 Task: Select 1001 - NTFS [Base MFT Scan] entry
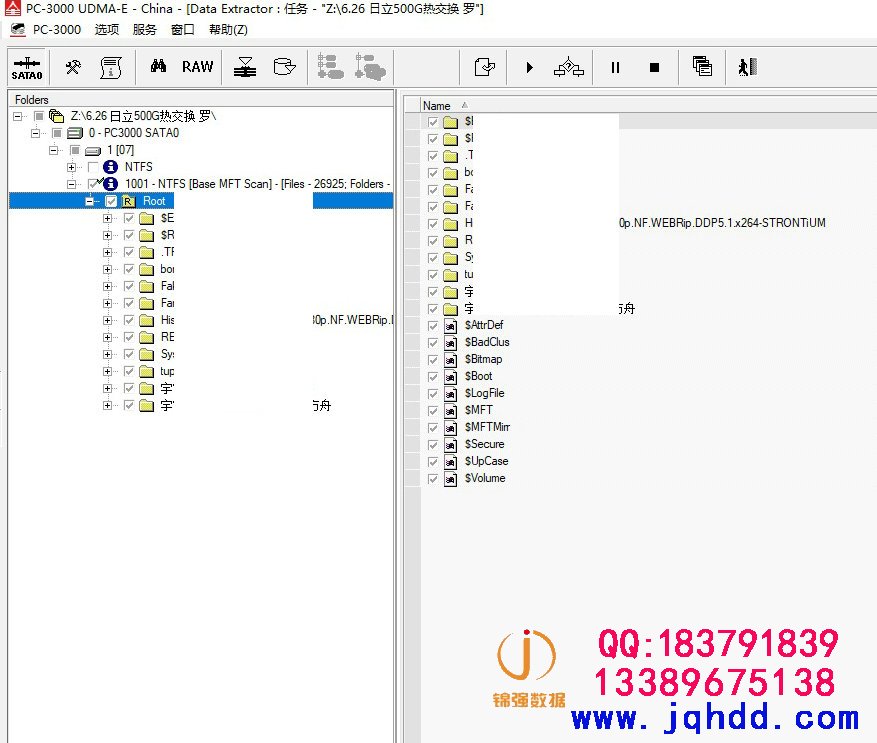pyautogui.click(x=257, y=184)
